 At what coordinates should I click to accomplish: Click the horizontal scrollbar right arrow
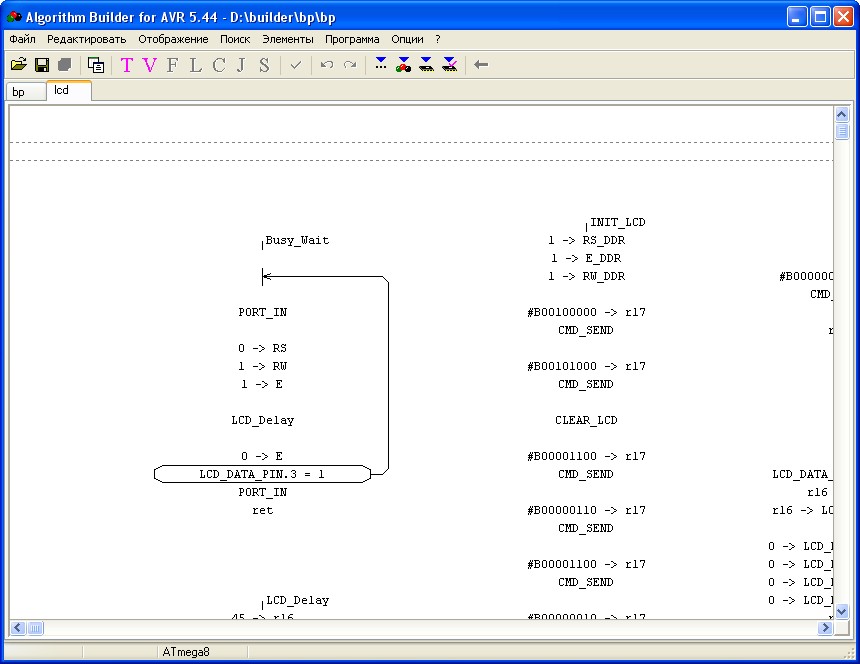coord(825,628)
